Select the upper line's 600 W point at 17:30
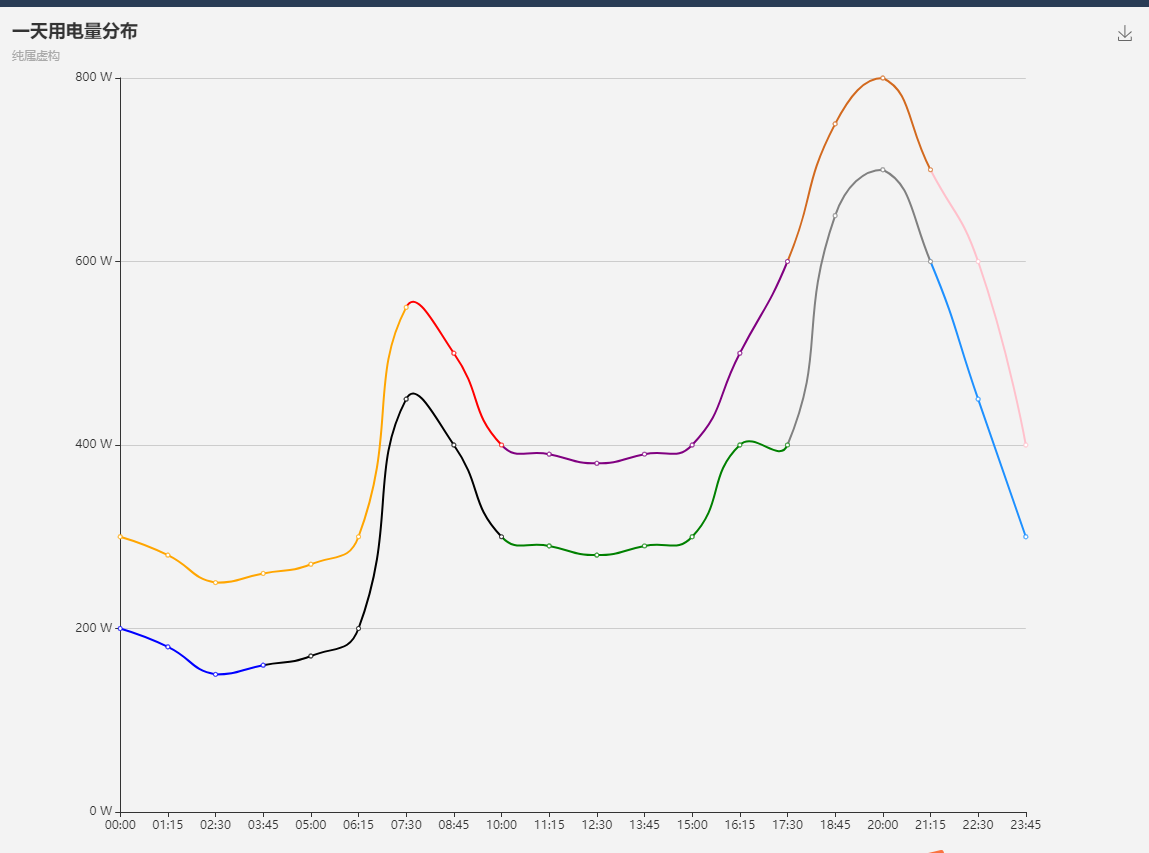Screen dimensions: 1149x853 [787, 261]
